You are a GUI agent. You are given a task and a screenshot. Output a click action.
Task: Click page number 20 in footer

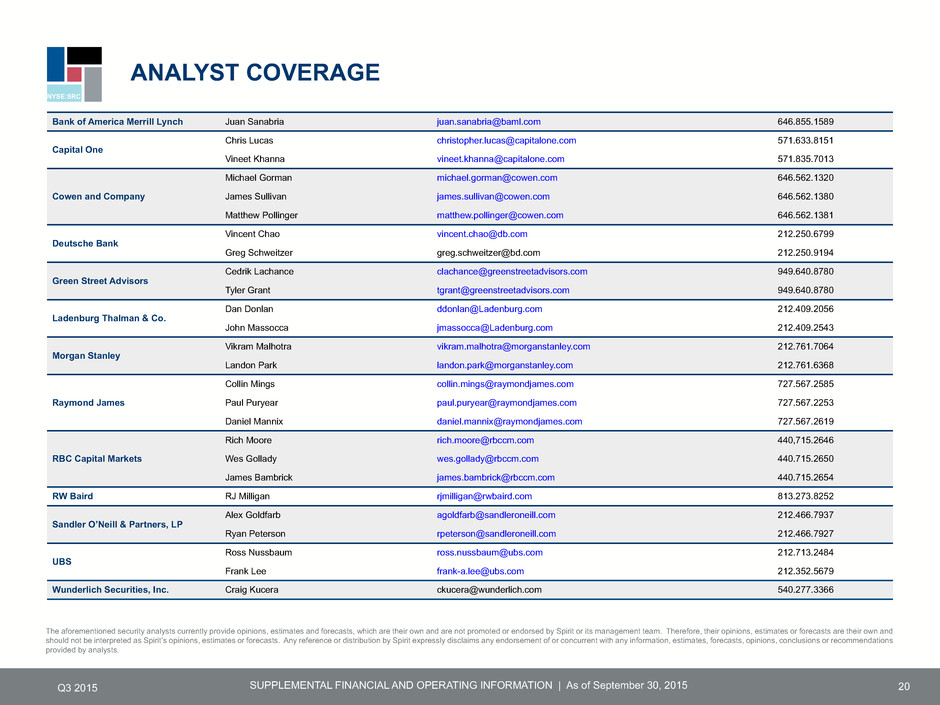point(904,687)
